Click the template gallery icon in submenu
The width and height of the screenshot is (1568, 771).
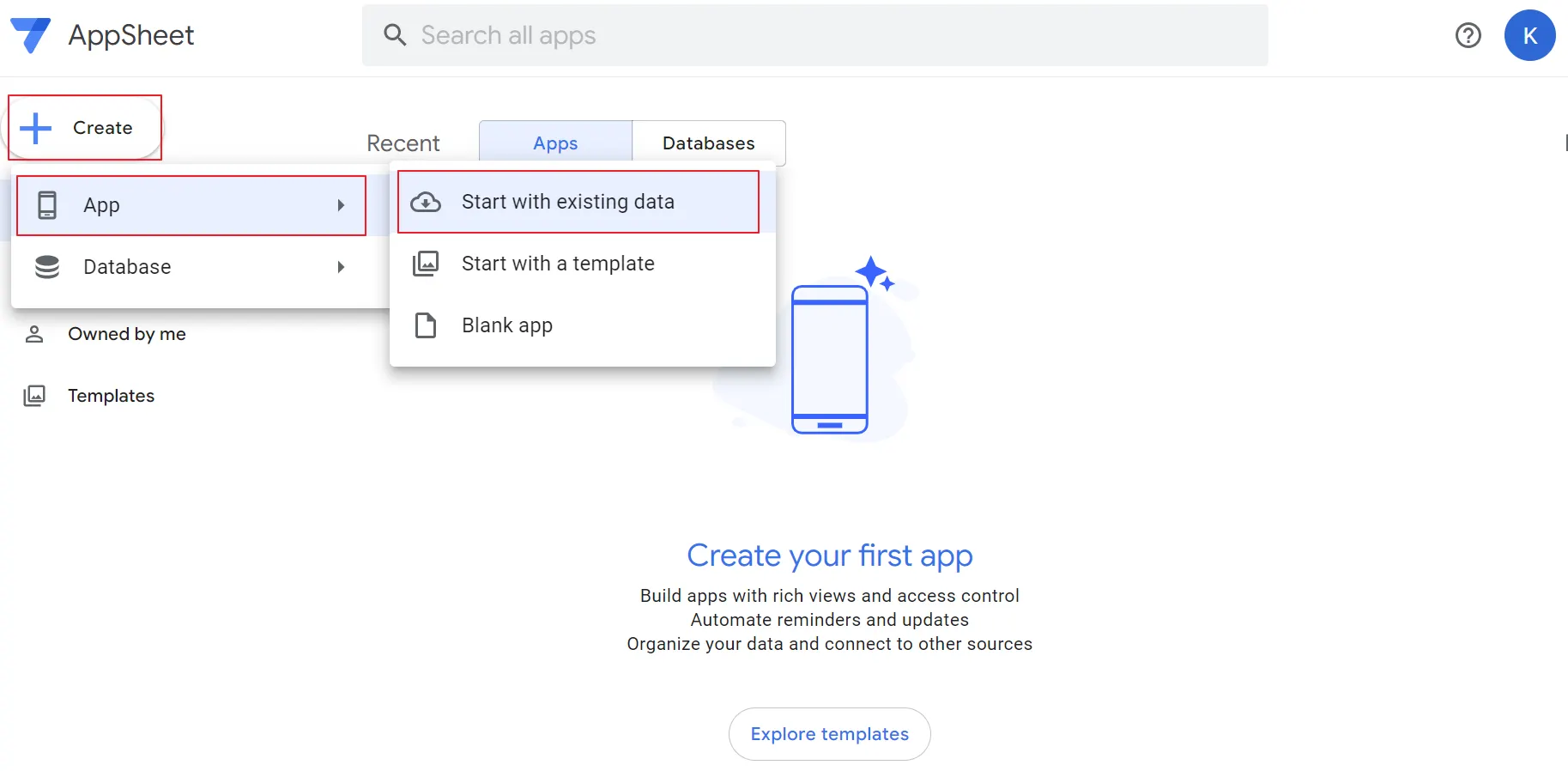426,264
